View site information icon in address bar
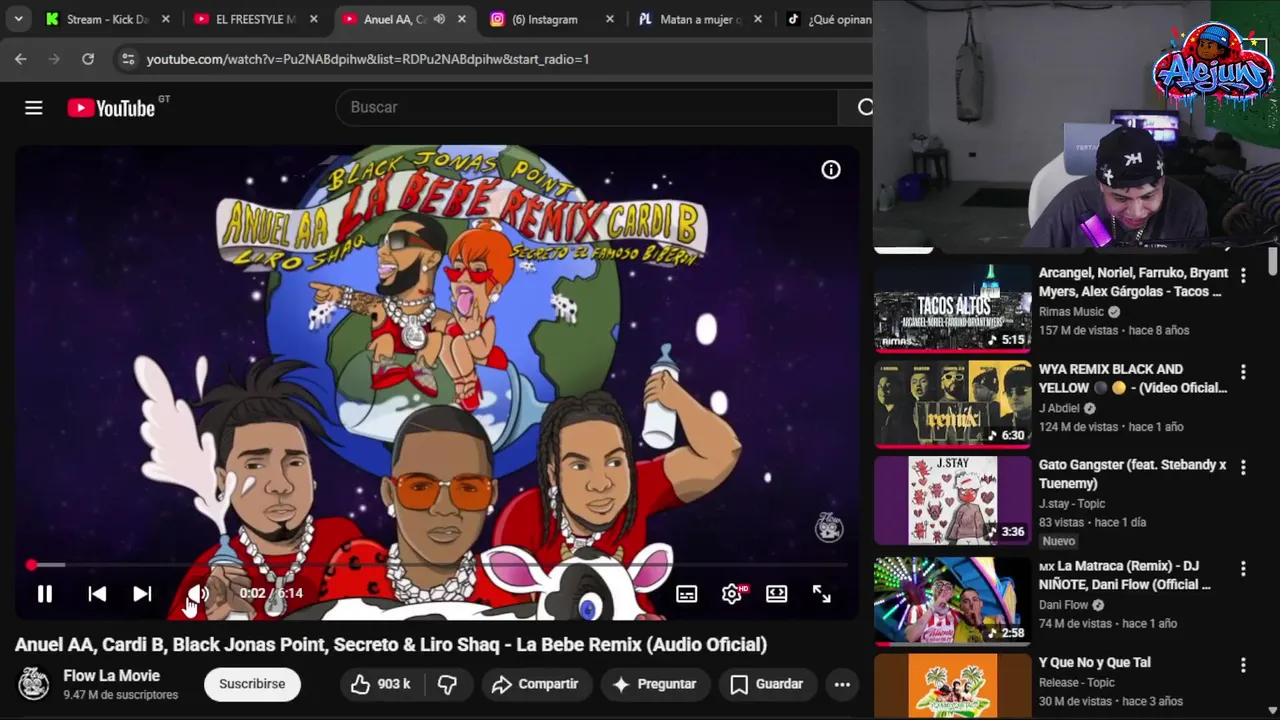The height and width of the screenshot is (720, 1280). pyautogui.click(x=127, y=59)
